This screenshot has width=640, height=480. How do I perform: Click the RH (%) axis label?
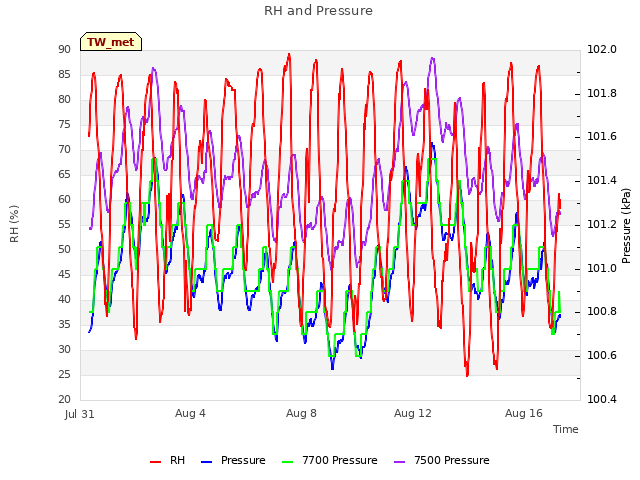14,224
